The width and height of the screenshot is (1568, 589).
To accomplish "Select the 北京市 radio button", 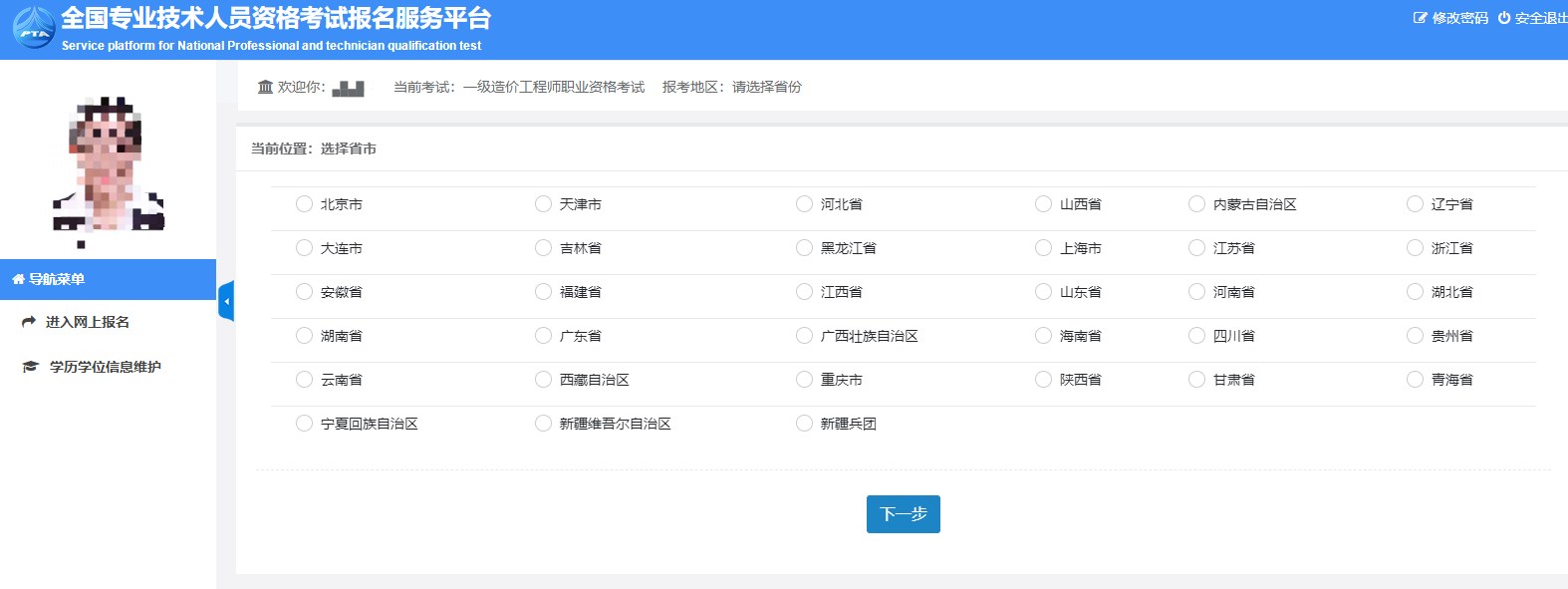I will tap(304, 204).
